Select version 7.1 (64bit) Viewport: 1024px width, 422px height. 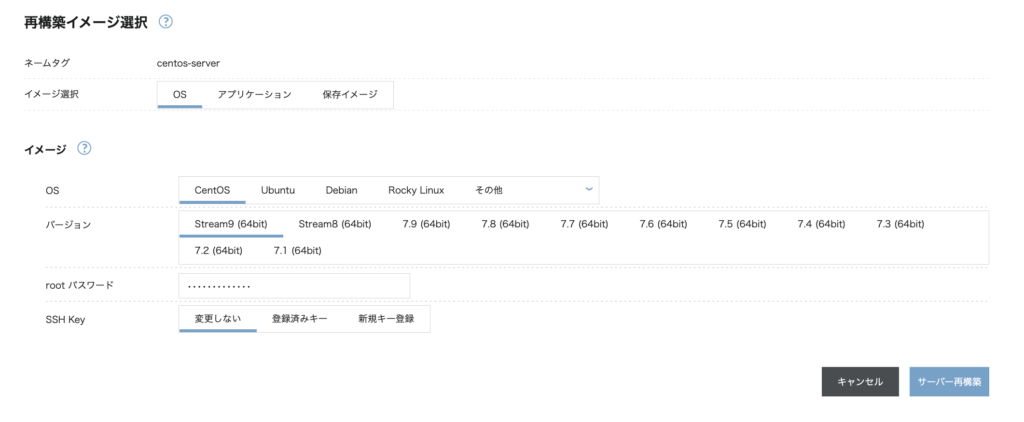pos(298,250)
